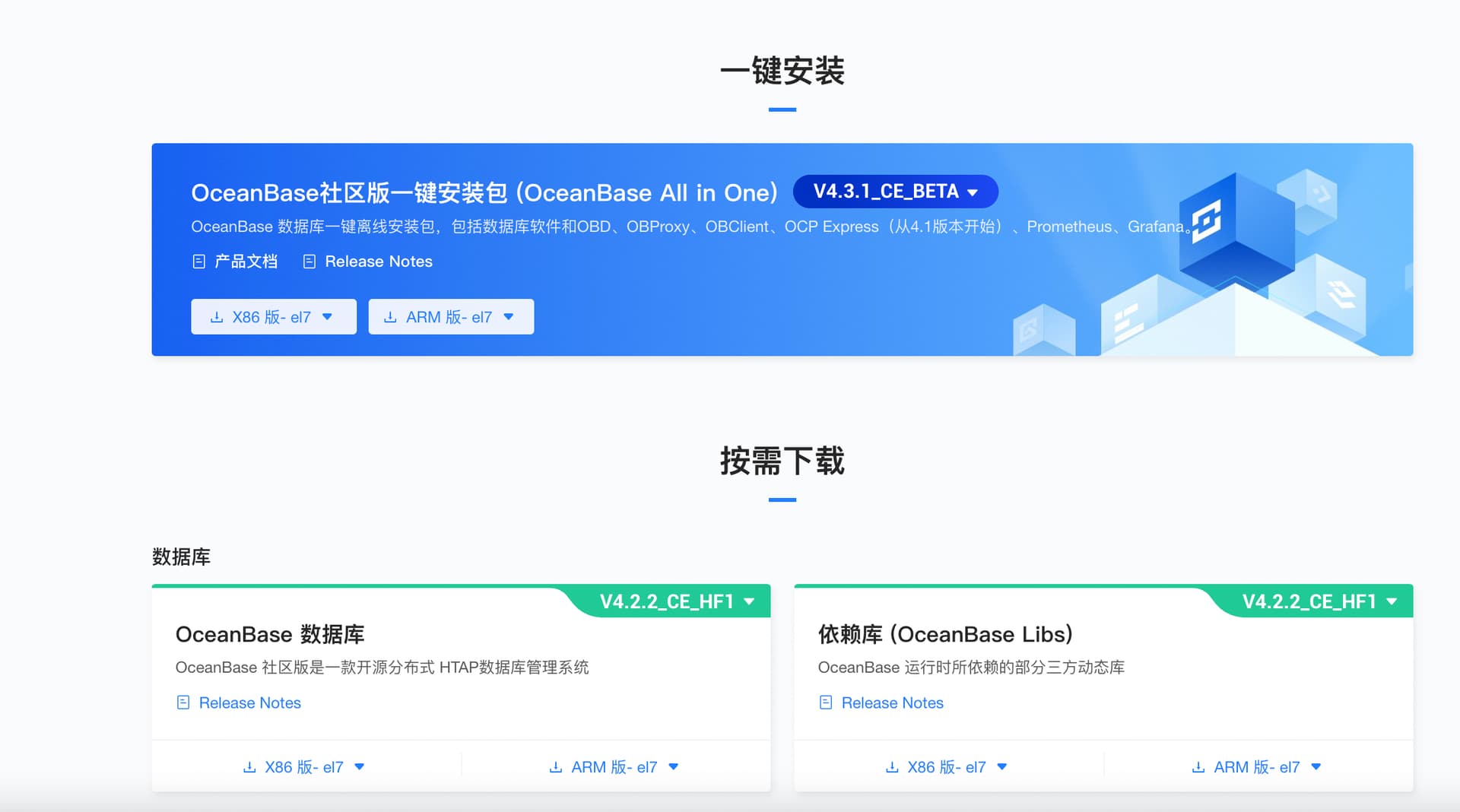The height and width of the screenshot is (812, 1460).
Task: Click the 产品文档 document icon
Action: (x=199, y=262)
